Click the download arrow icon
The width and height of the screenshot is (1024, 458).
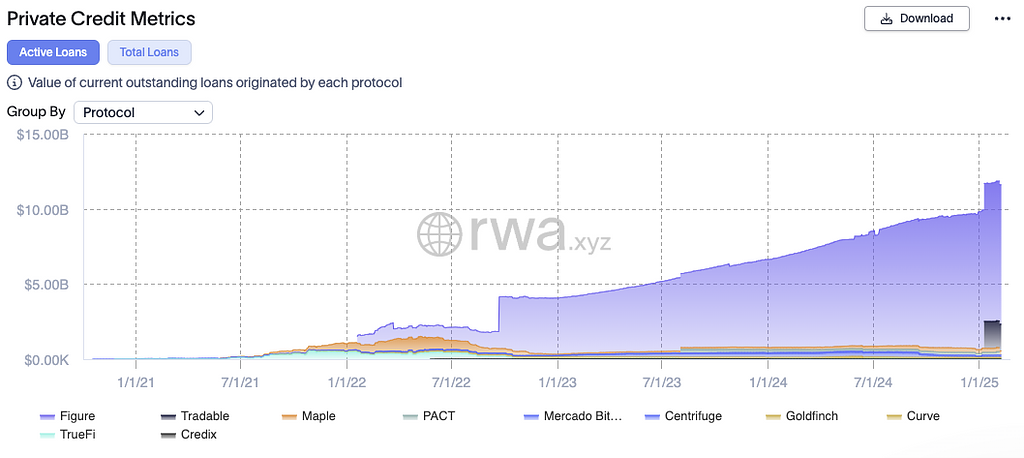point(887,18)
